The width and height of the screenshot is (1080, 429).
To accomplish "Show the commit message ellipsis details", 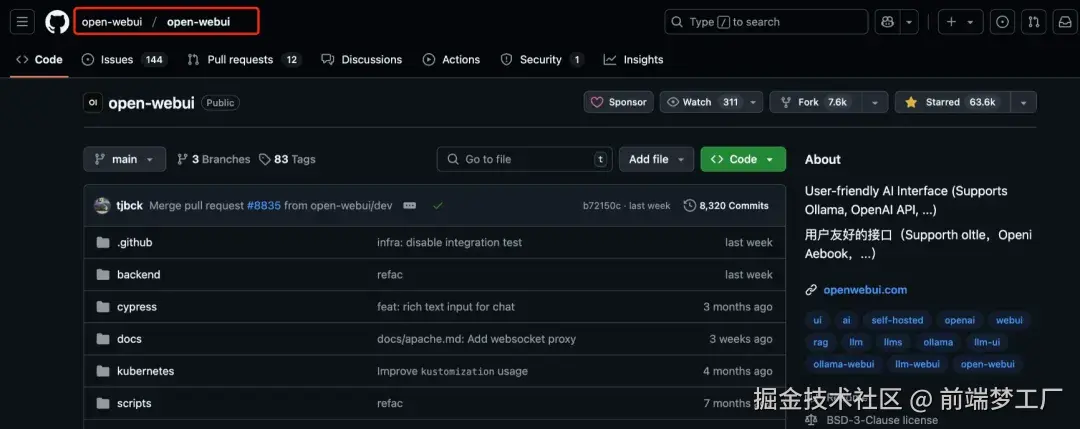I will (x=410, y=206).
